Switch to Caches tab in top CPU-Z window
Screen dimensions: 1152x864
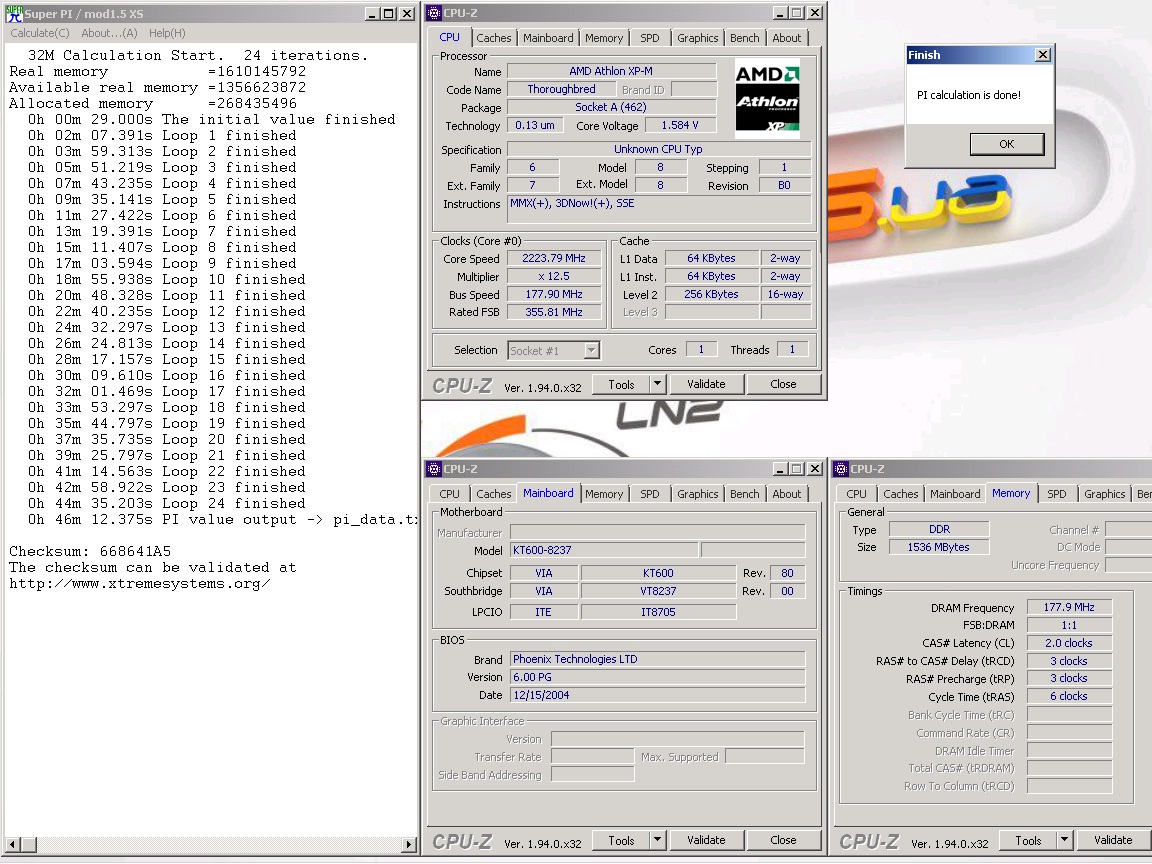pos(493,38)
